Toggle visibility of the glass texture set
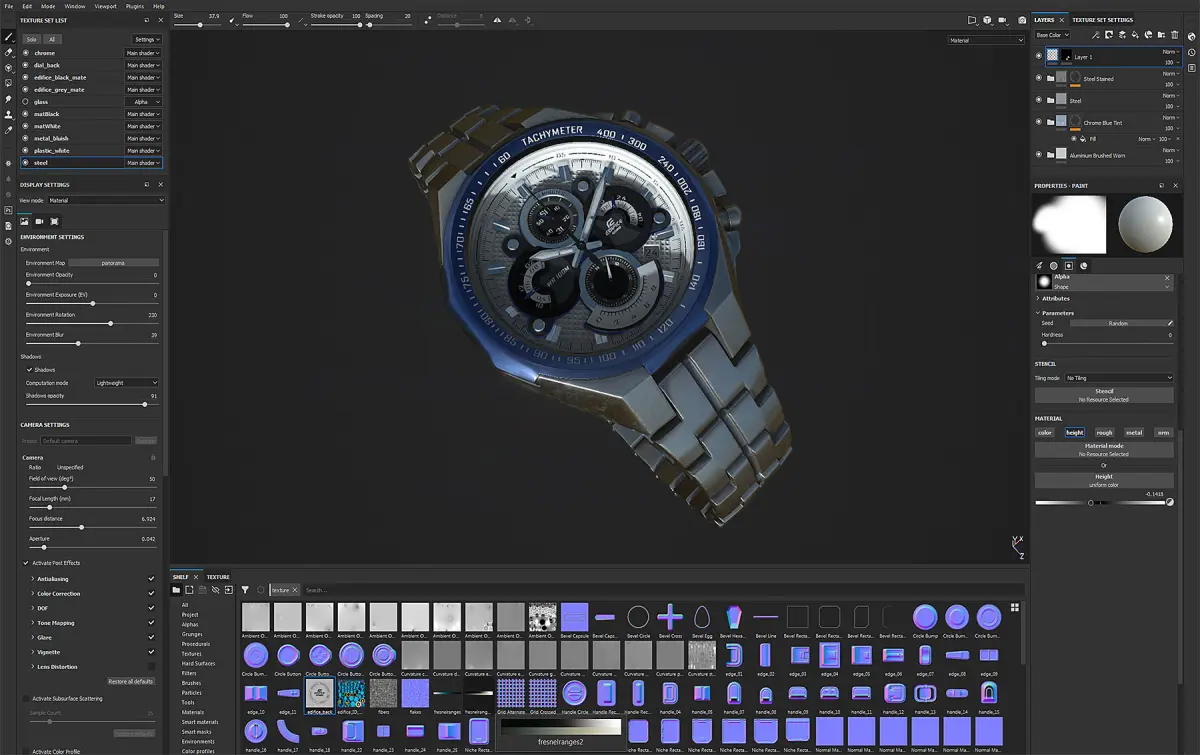 pyautogui.click(x=26, y=102)
